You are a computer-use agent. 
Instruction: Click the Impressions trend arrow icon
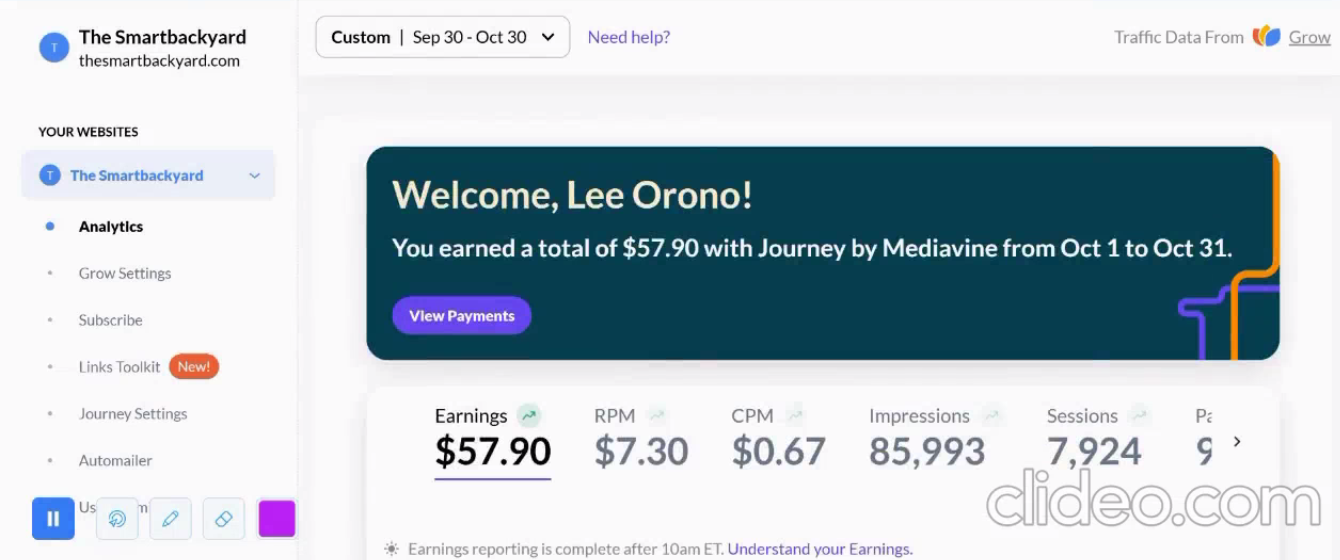pyautogui.click(x=991, y=415)
